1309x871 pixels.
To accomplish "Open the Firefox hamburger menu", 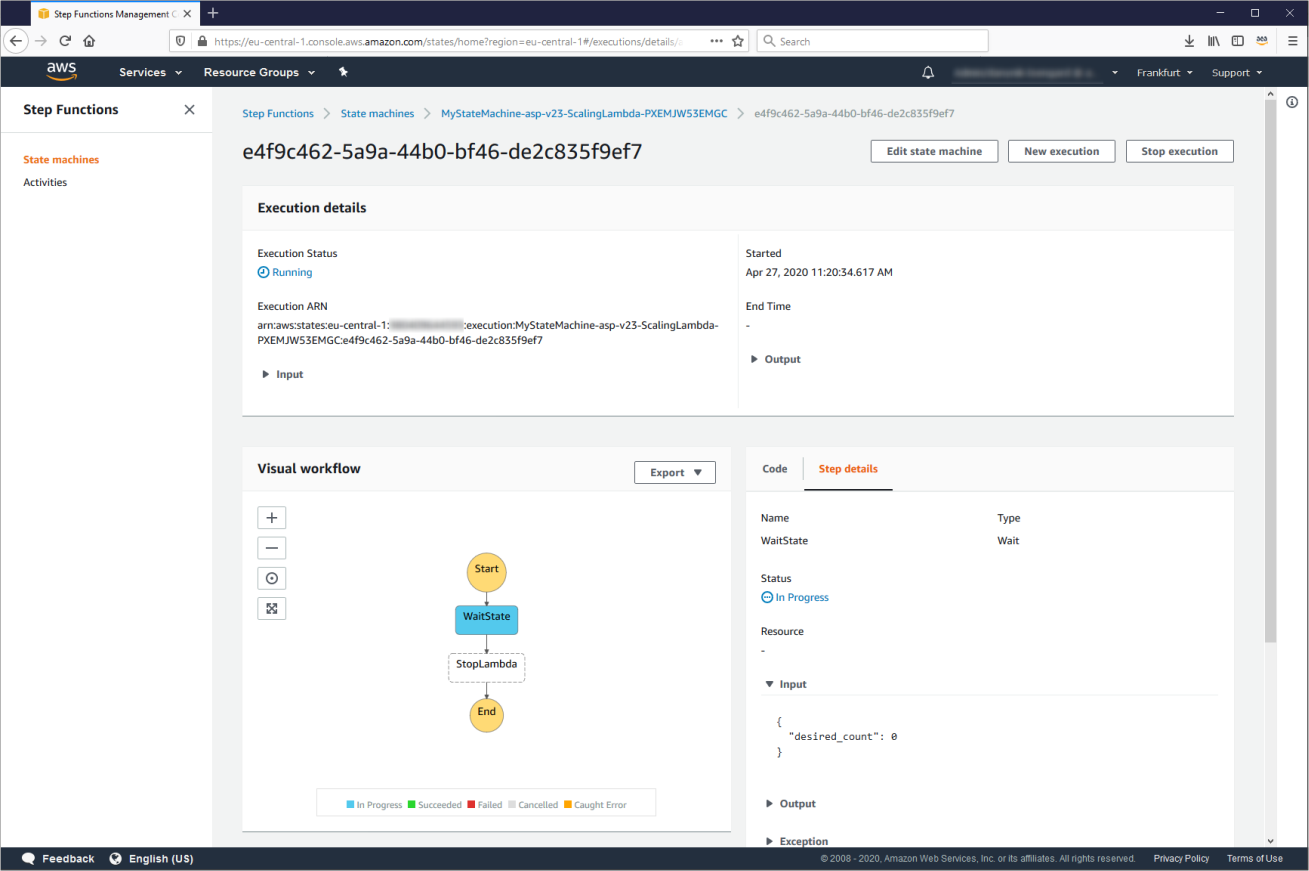I will 1292,41.
